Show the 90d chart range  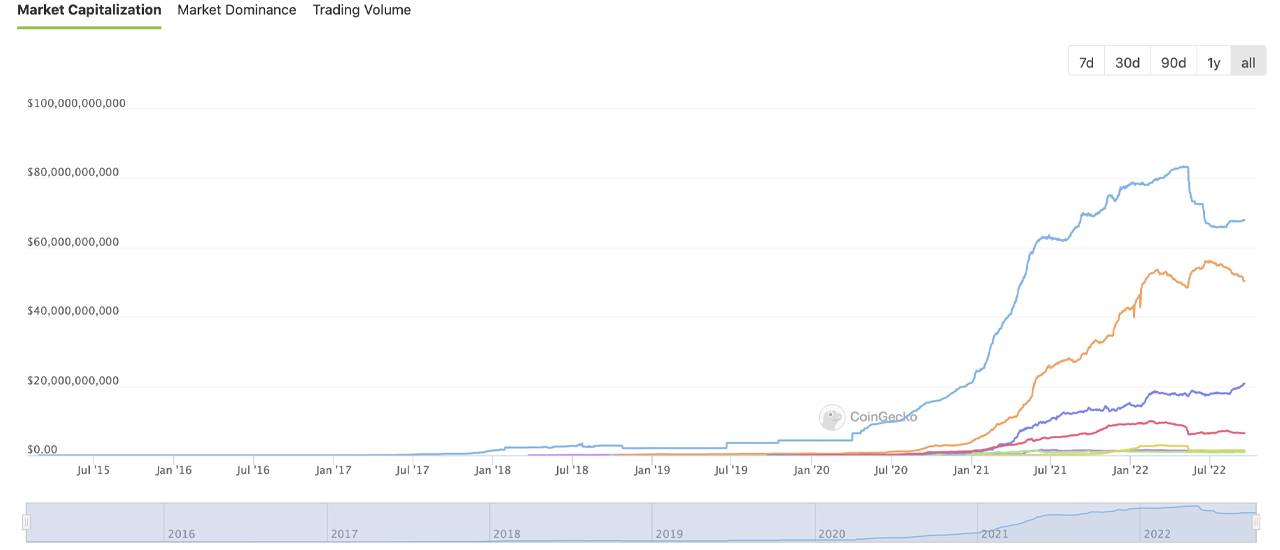pos(1173,62)
